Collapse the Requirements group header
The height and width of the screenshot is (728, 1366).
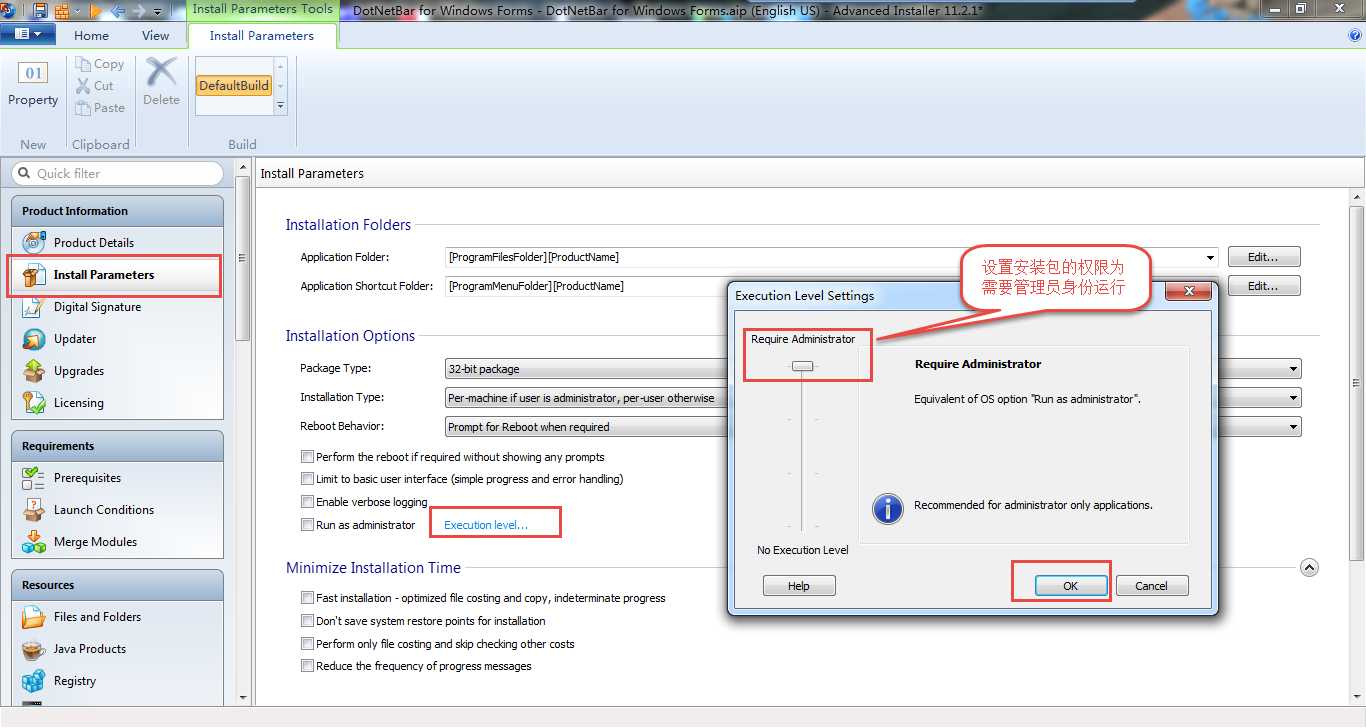point(117,446)
